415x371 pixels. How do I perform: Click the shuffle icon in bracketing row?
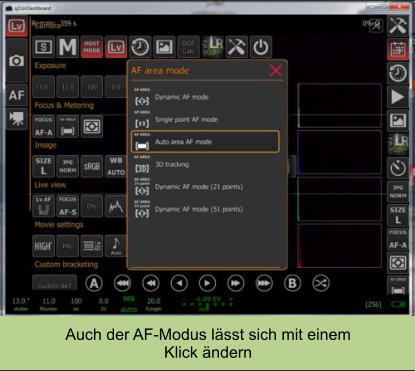(x=321, y=283)
